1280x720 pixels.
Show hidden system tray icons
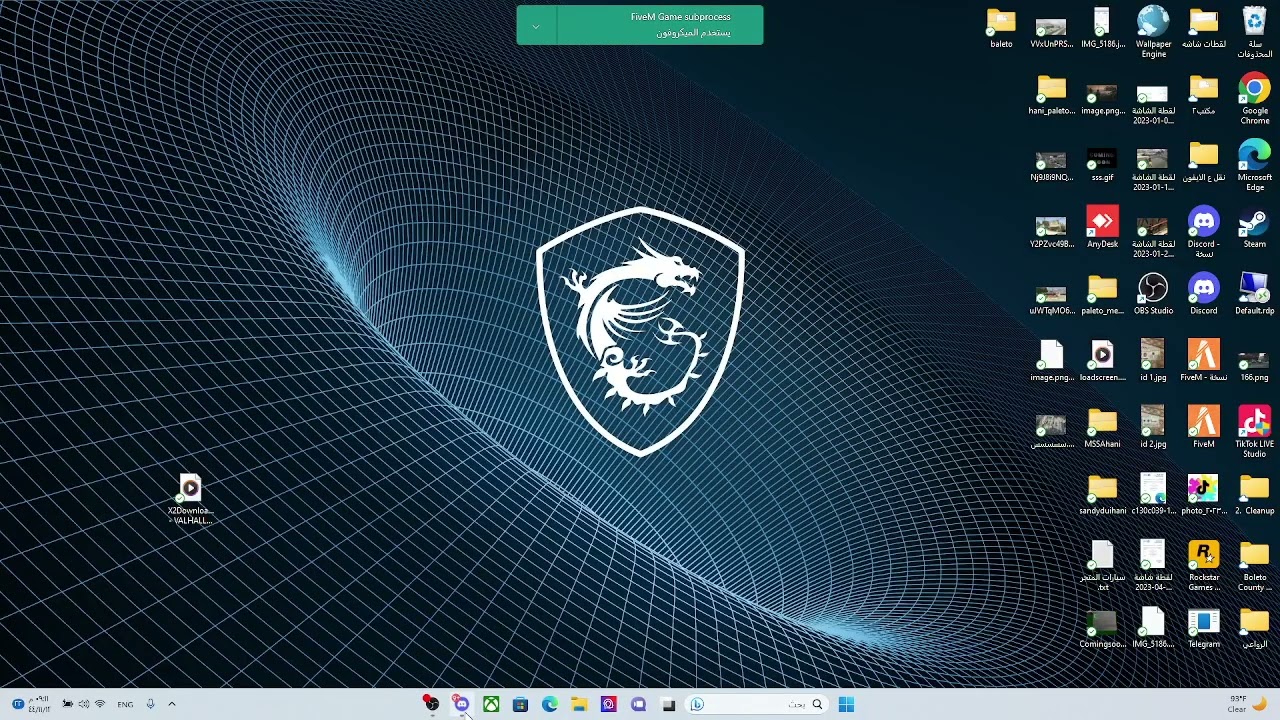pos(171,704)
